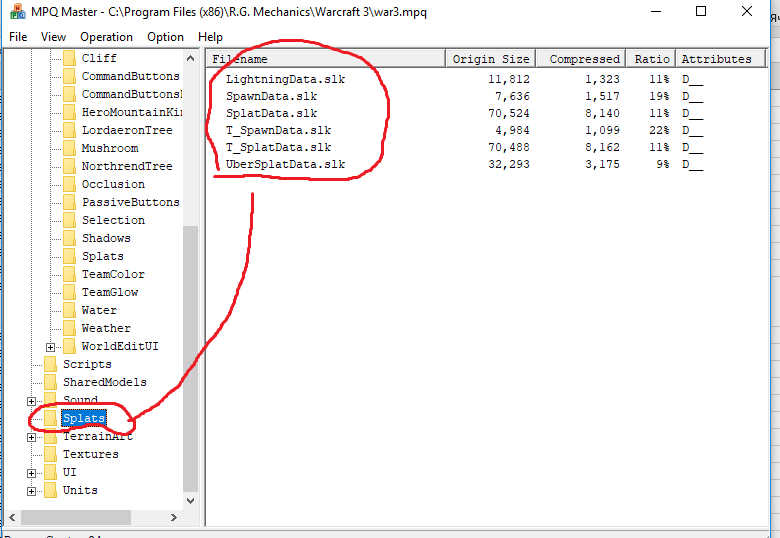Select the PassiveButtons folder icon
Screen dimensions: 780x538
70,202
